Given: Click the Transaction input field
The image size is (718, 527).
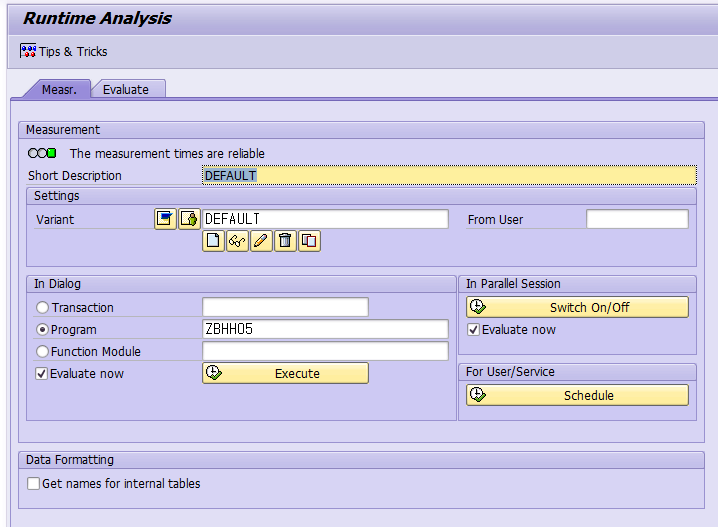Looking at the screenshot, I should [x=285, y=307].
